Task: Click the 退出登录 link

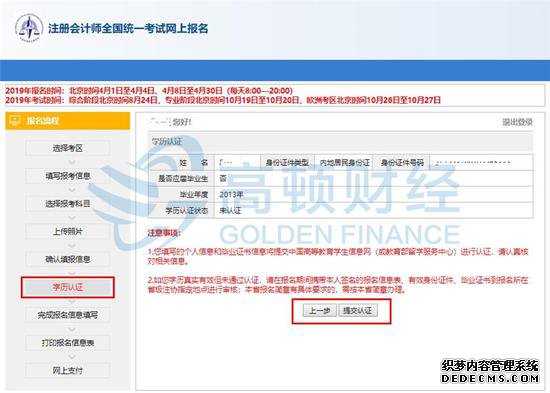Action: tap(517, 122)
